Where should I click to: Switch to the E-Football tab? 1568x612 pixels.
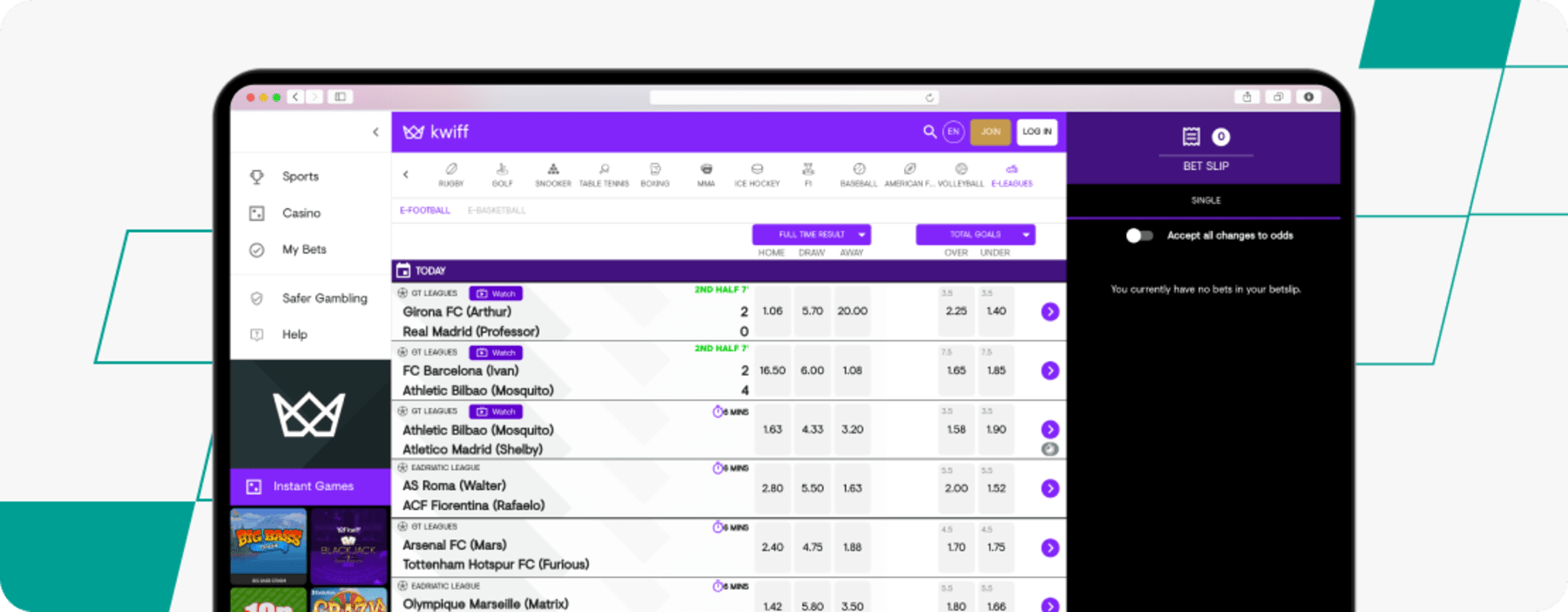click(x=425, y=210)
